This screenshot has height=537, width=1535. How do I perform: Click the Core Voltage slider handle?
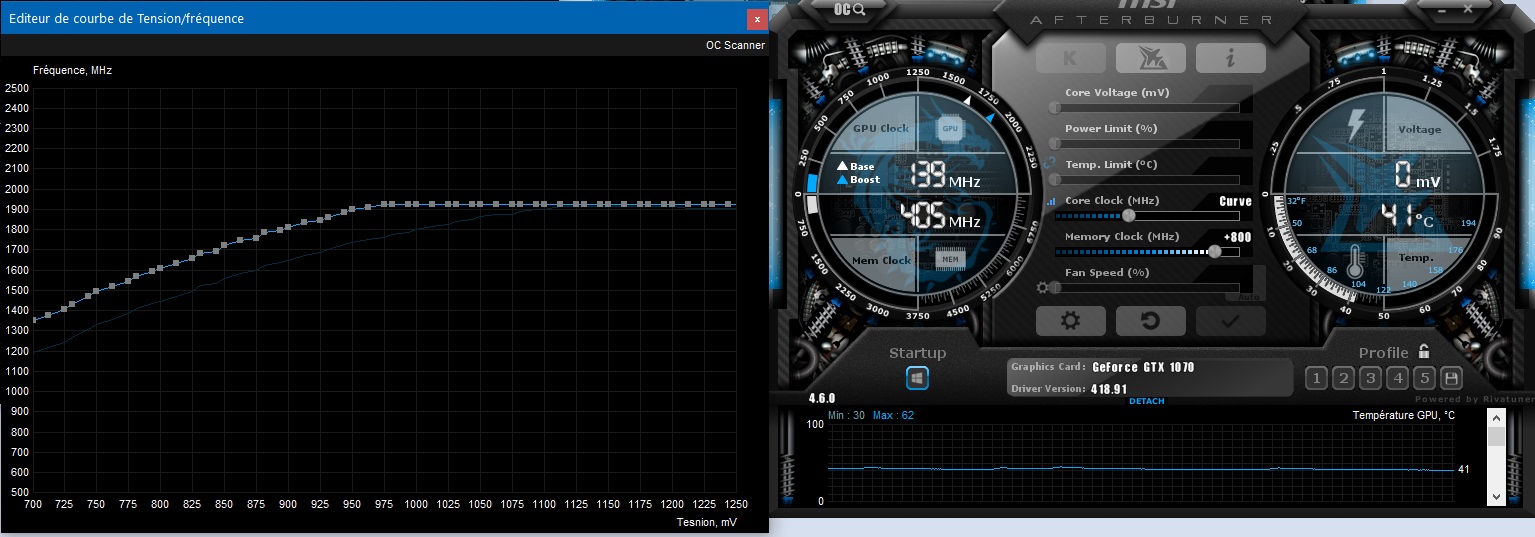coord(1054,107)
